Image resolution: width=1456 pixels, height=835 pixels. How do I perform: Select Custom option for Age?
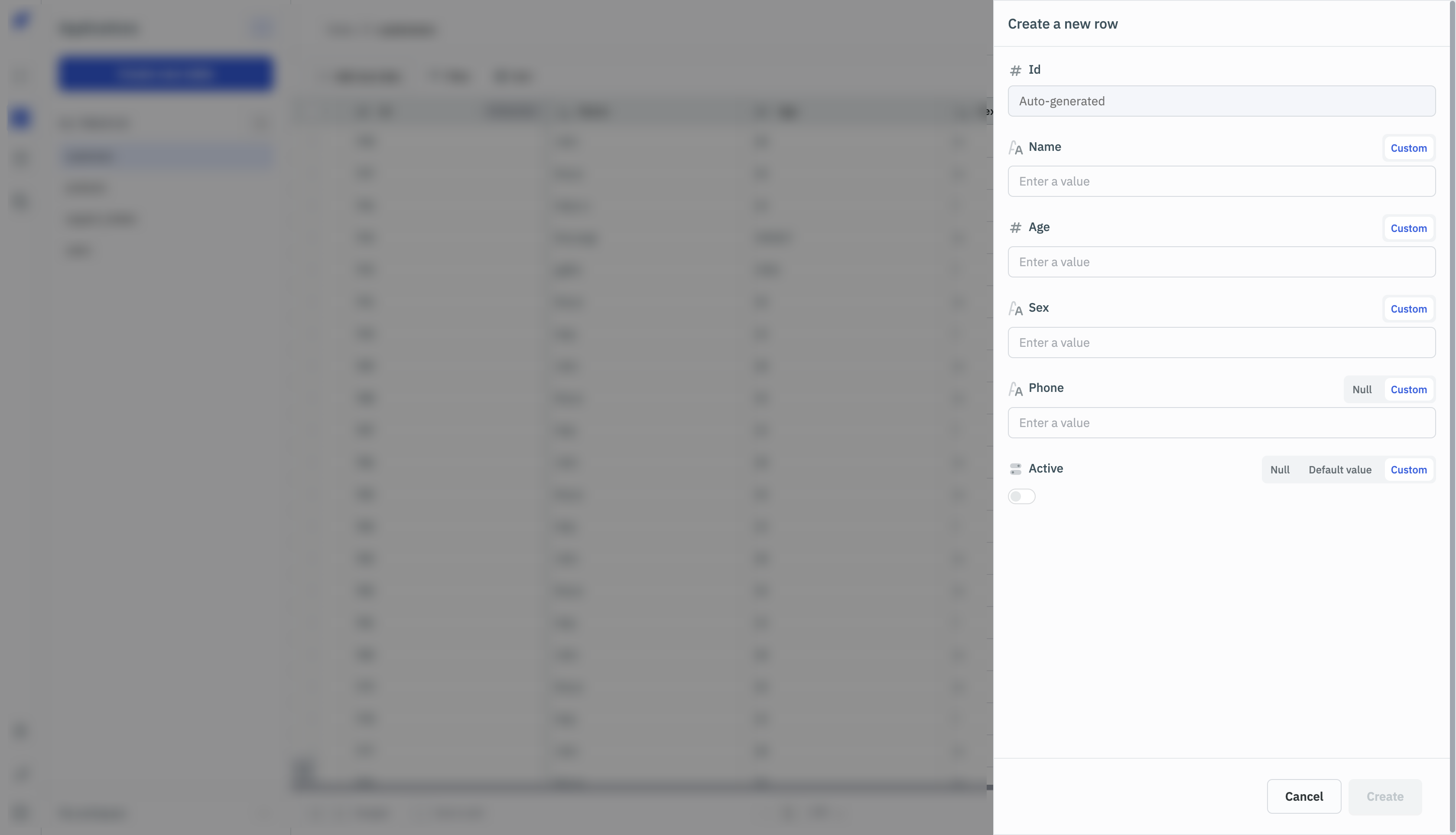[1408, 228]
